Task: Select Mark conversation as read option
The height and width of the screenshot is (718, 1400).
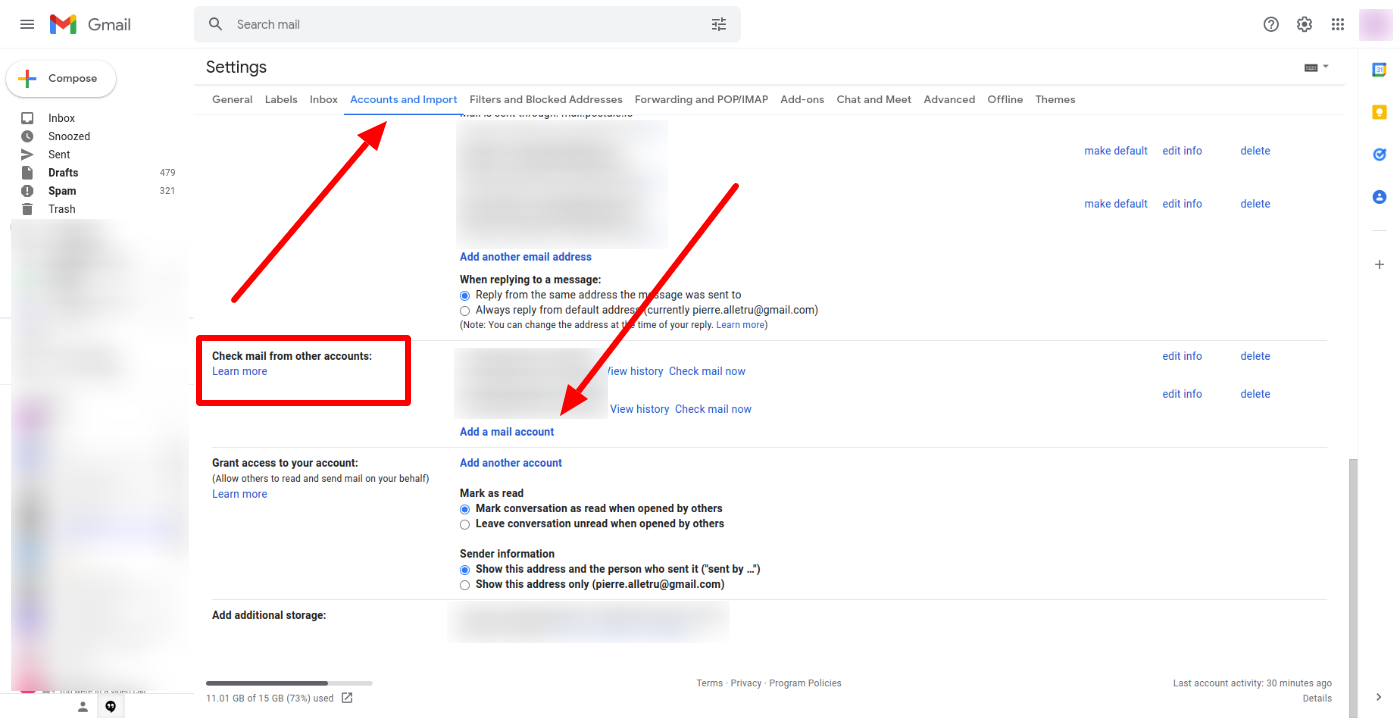Action: (x=465, y=509)
